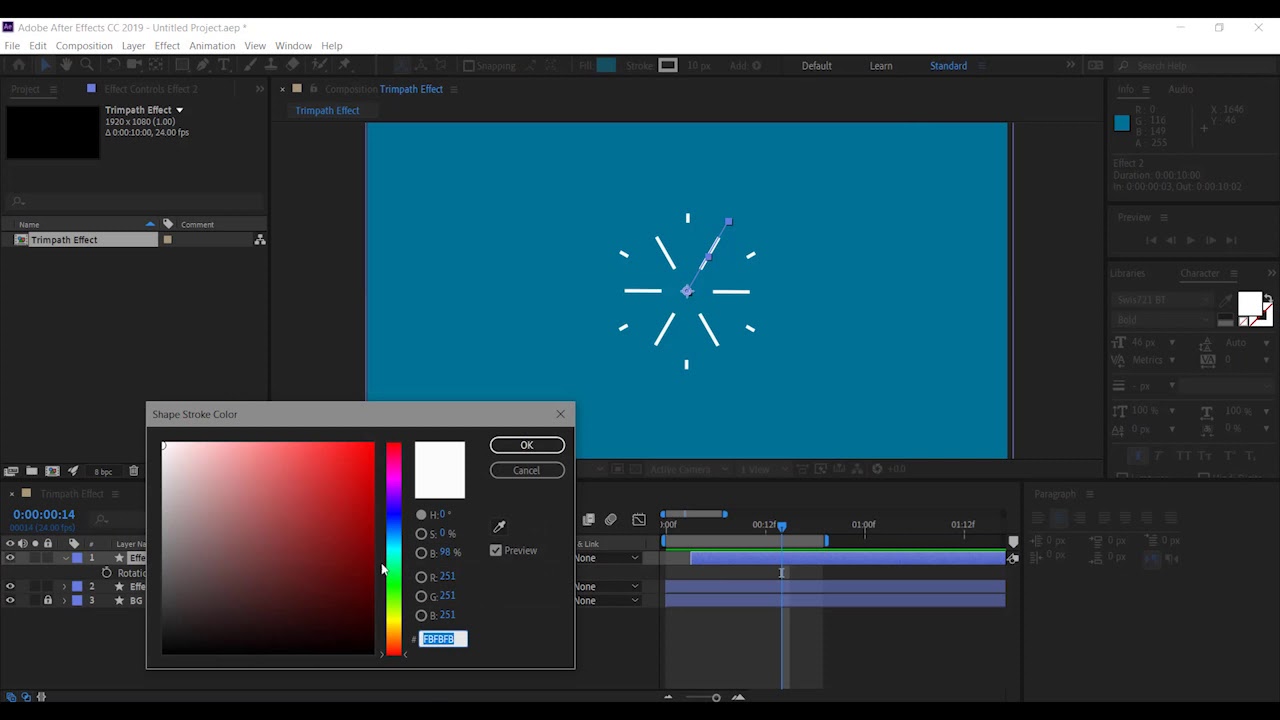The width and height of the screenshot is (1280, 720).
Task: Select the H hue radio button
Action: (421, 515)
